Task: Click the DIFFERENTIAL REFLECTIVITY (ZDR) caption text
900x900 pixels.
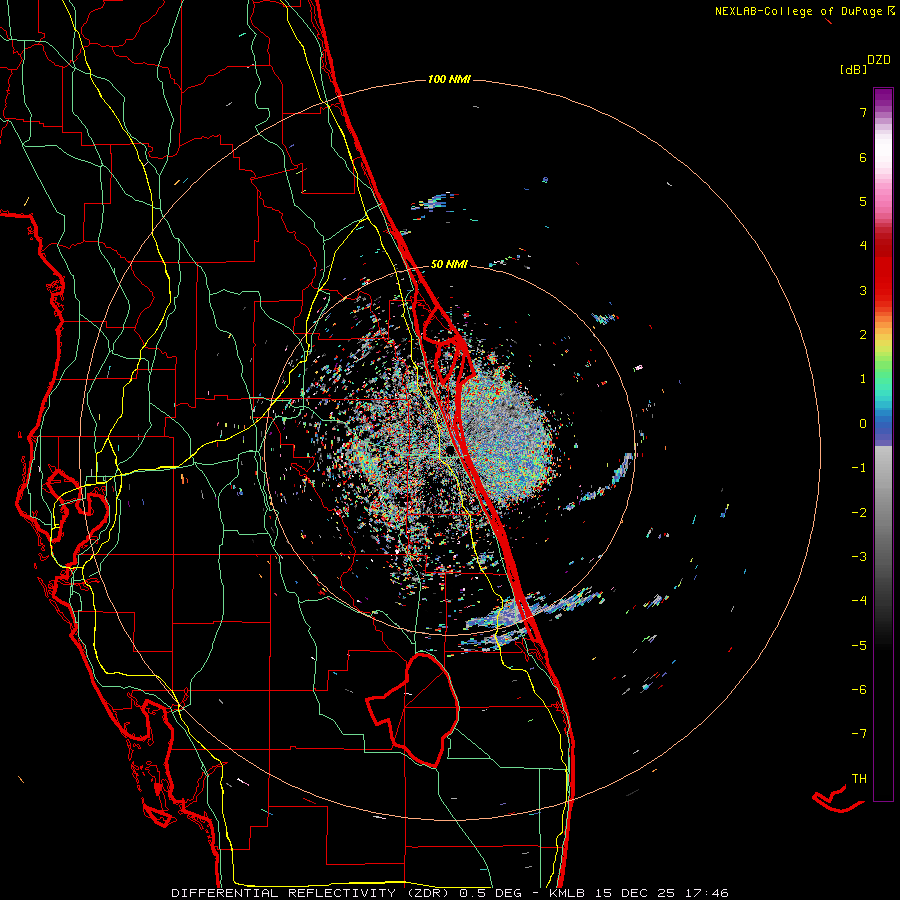Action: point(312,893)
